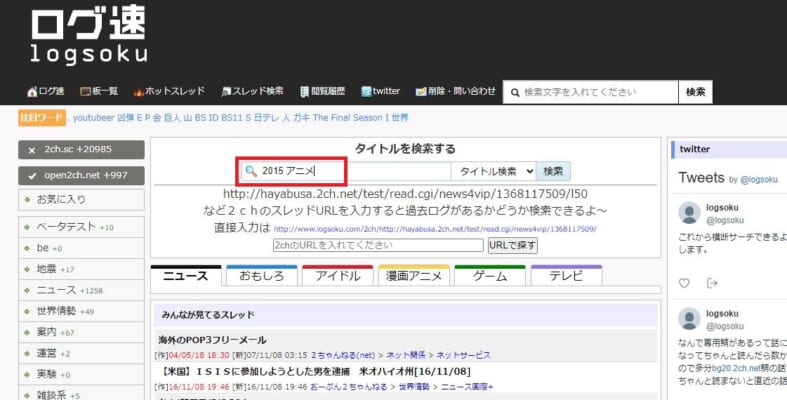Open the スレッド検索 thread search menu
The width and height of the screenshot is (787, 400).
tap(252, 91)
